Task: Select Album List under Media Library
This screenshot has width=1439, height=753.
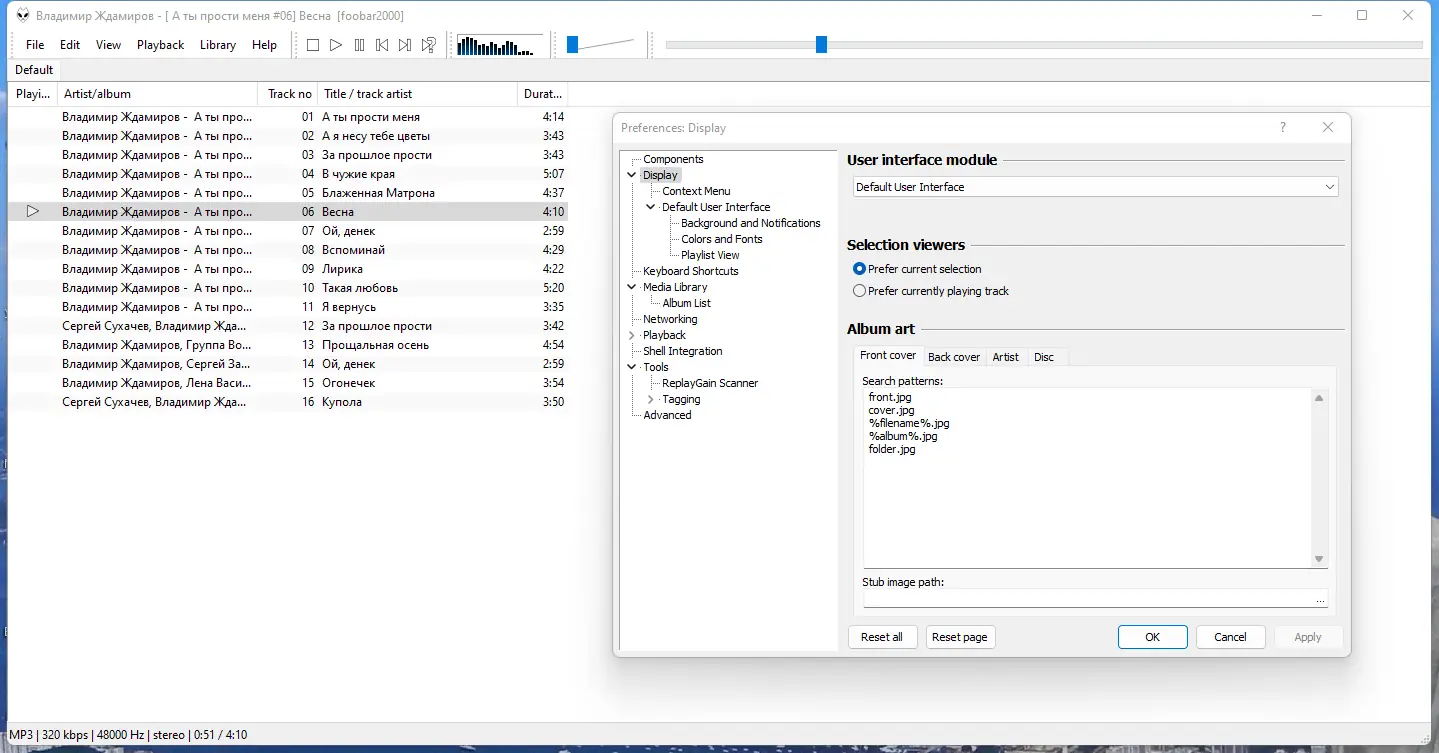Action: (687, 303)
